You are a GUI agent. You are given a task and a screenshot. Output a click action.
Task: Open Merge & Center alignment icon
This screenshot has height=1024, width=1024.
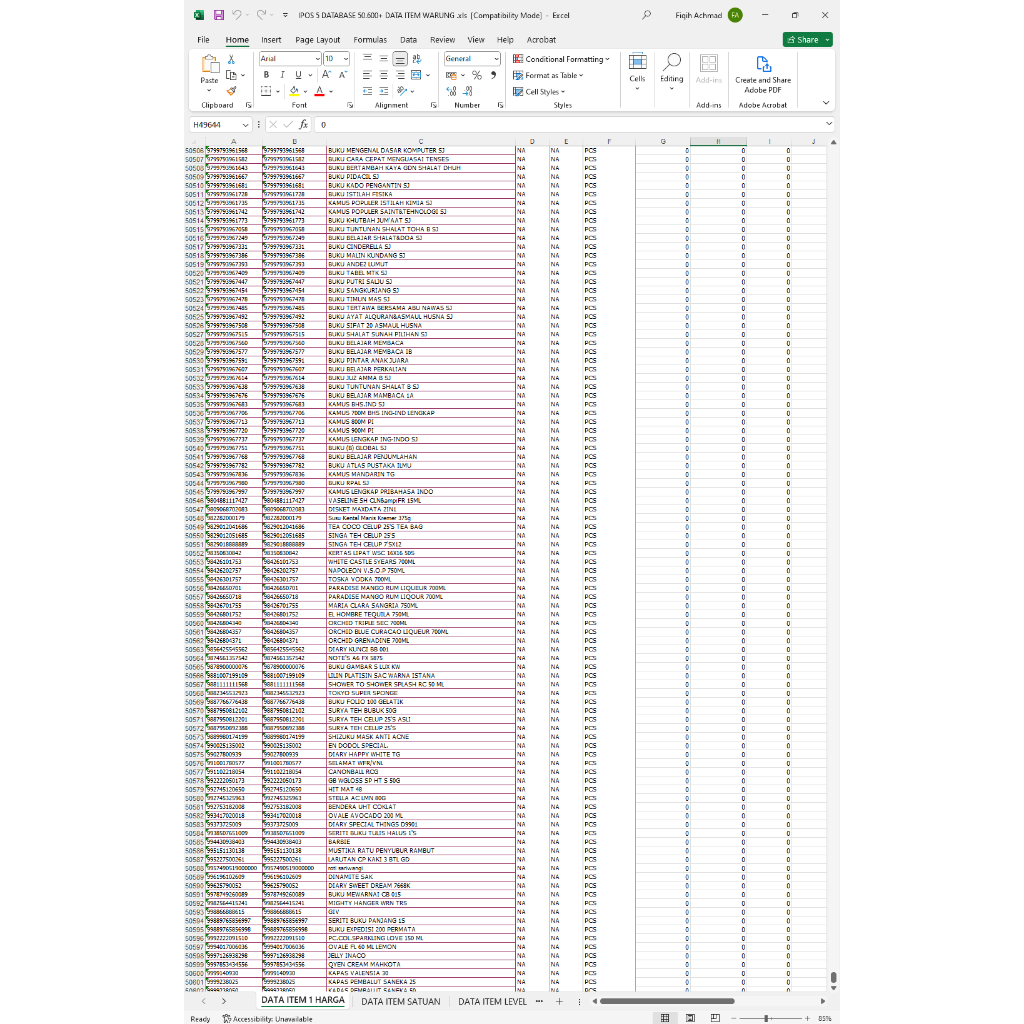tap(416, 75)
